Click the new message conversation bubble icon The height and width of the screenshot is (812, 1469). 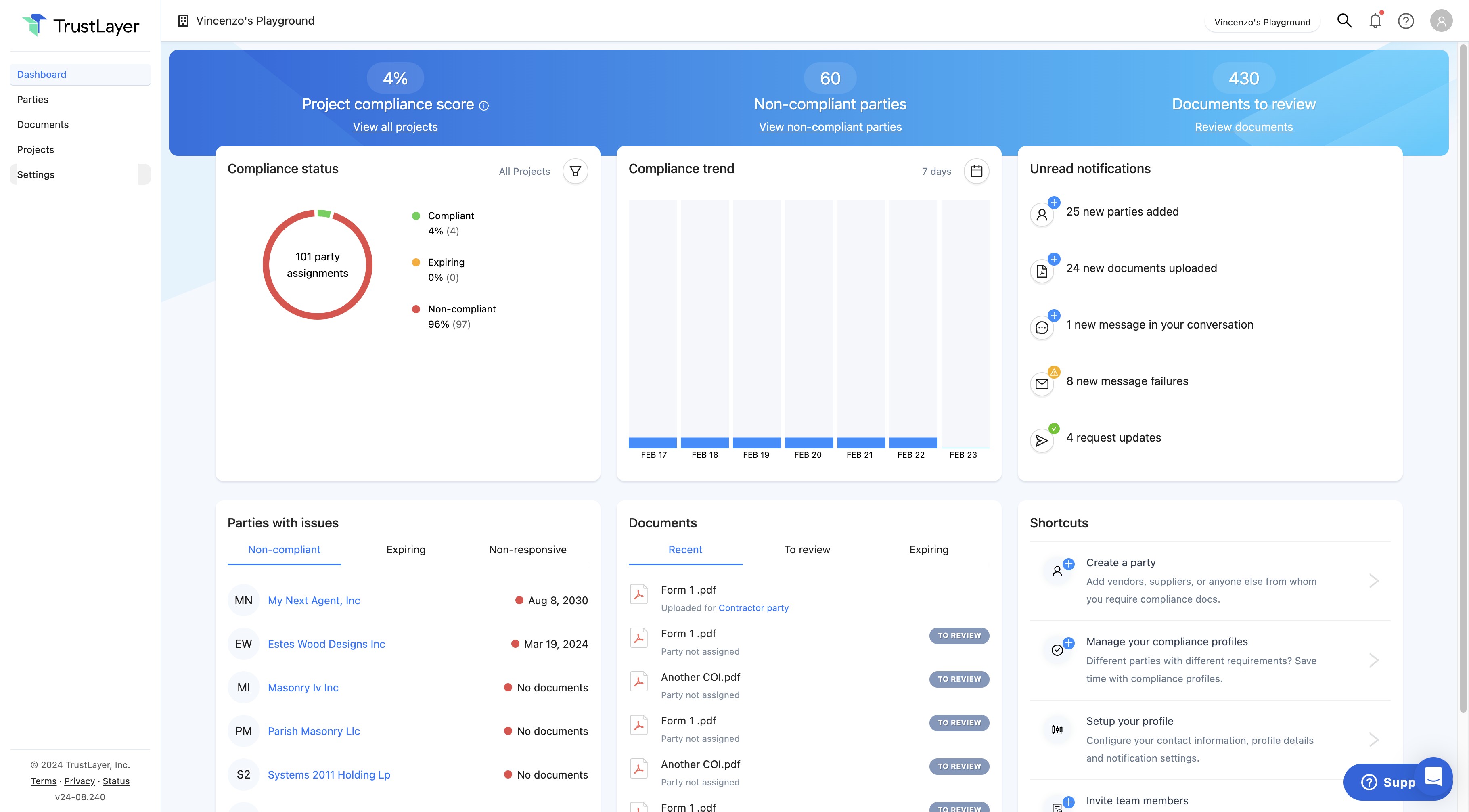coord(1042,328)
